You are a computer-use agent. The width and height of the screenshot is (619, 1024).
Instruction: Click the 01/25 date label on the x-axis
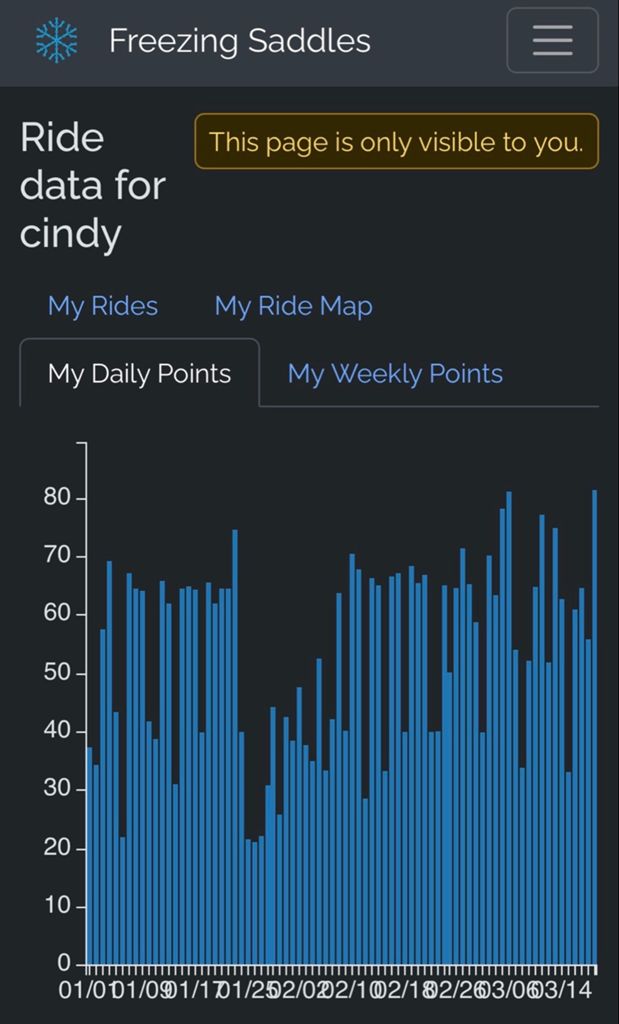(x=243, y=991)
